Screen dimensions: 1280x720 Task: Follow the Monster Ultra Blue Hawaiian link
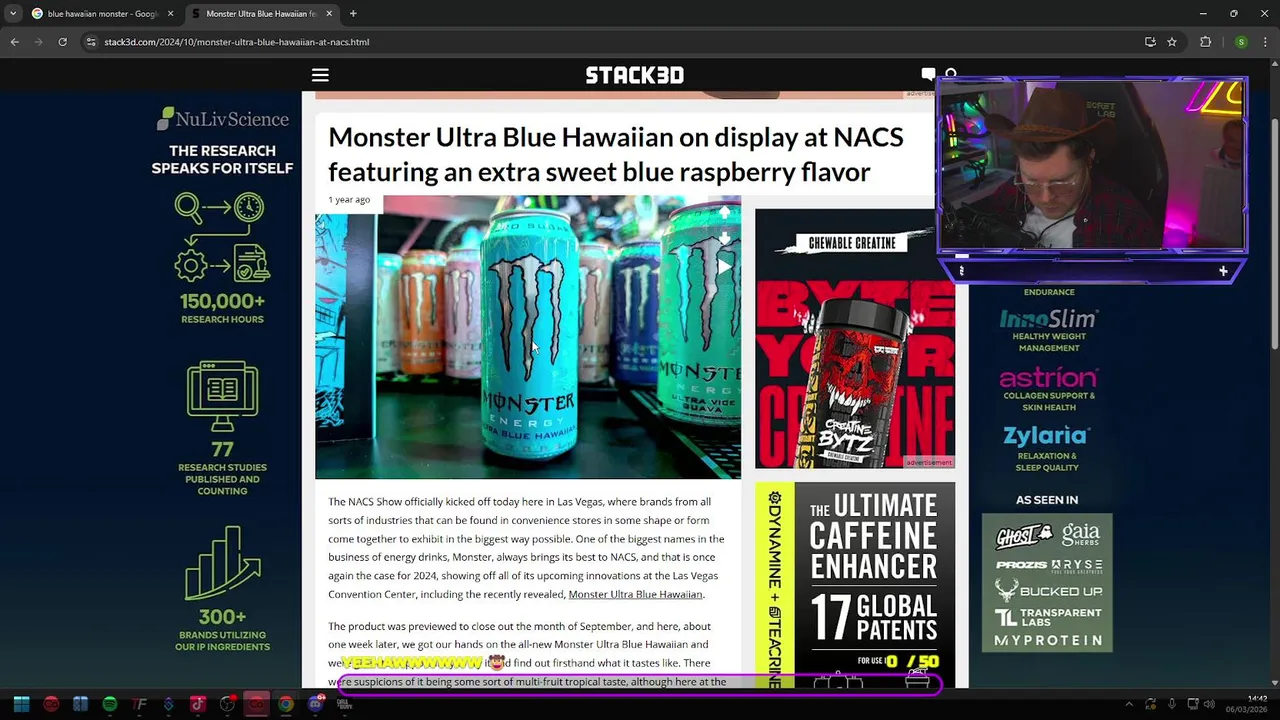pyautogui.click(x=635, y=594)
